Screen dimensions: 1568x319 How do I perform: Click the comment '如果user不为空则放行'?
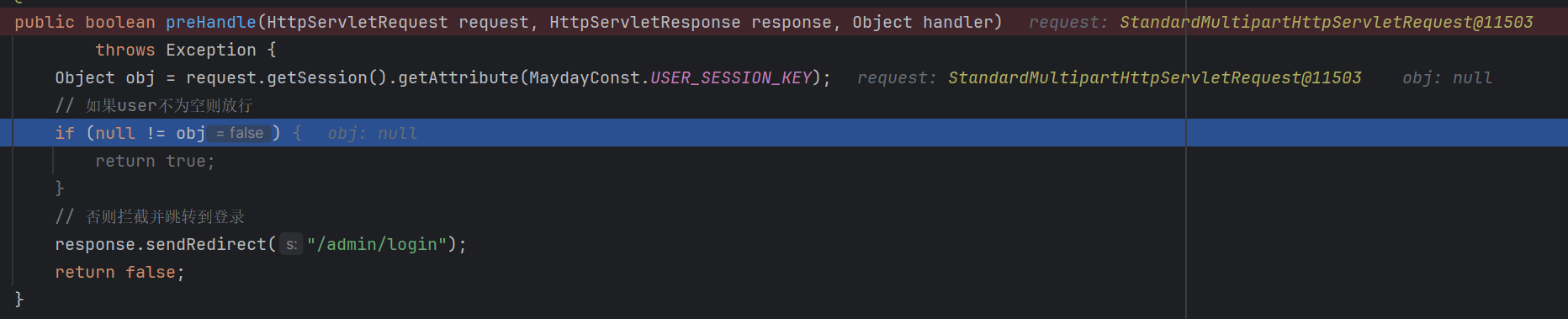pyautogui.click(x=169, y=106)
